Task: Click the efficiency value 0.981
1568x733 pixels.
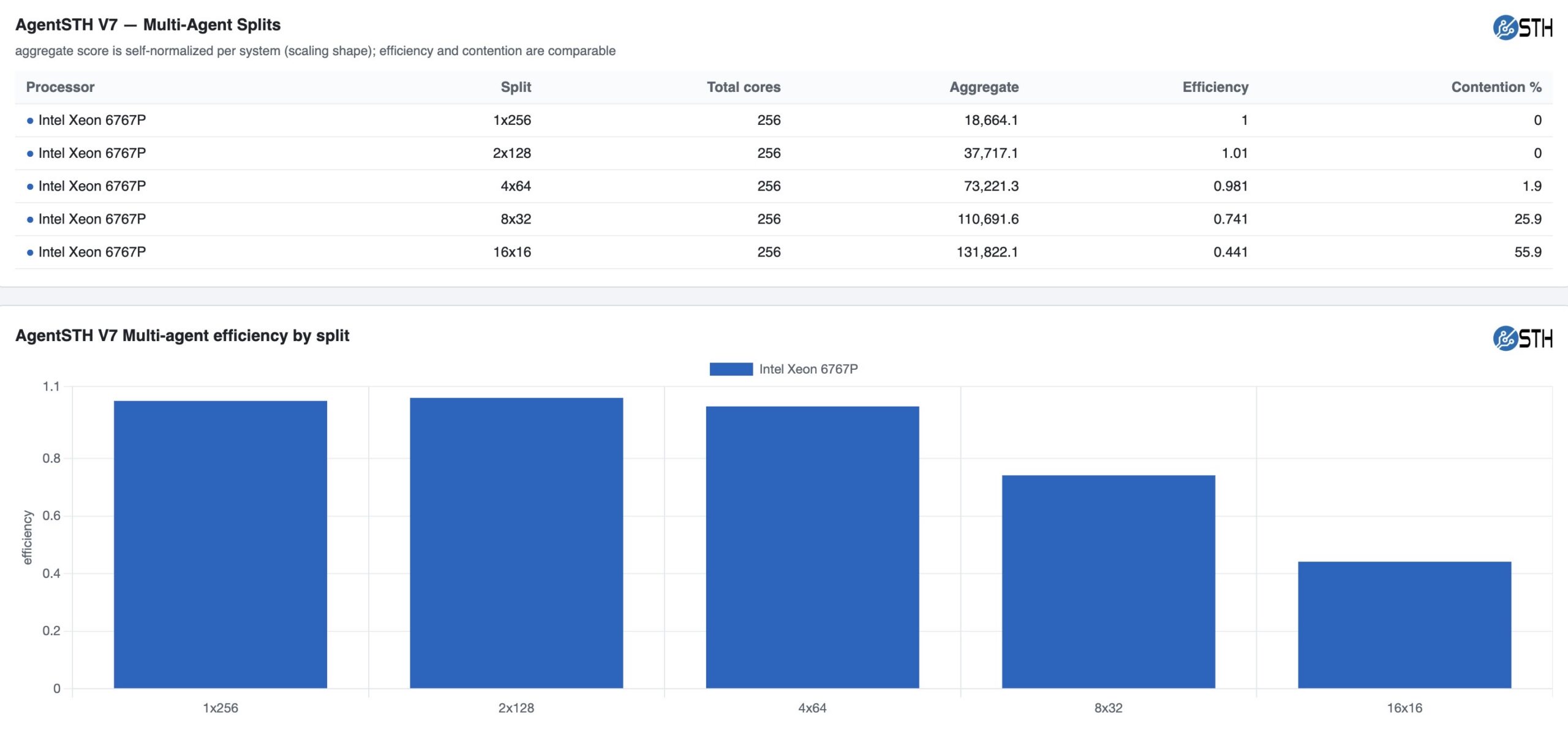Action: coord(1231,186)
